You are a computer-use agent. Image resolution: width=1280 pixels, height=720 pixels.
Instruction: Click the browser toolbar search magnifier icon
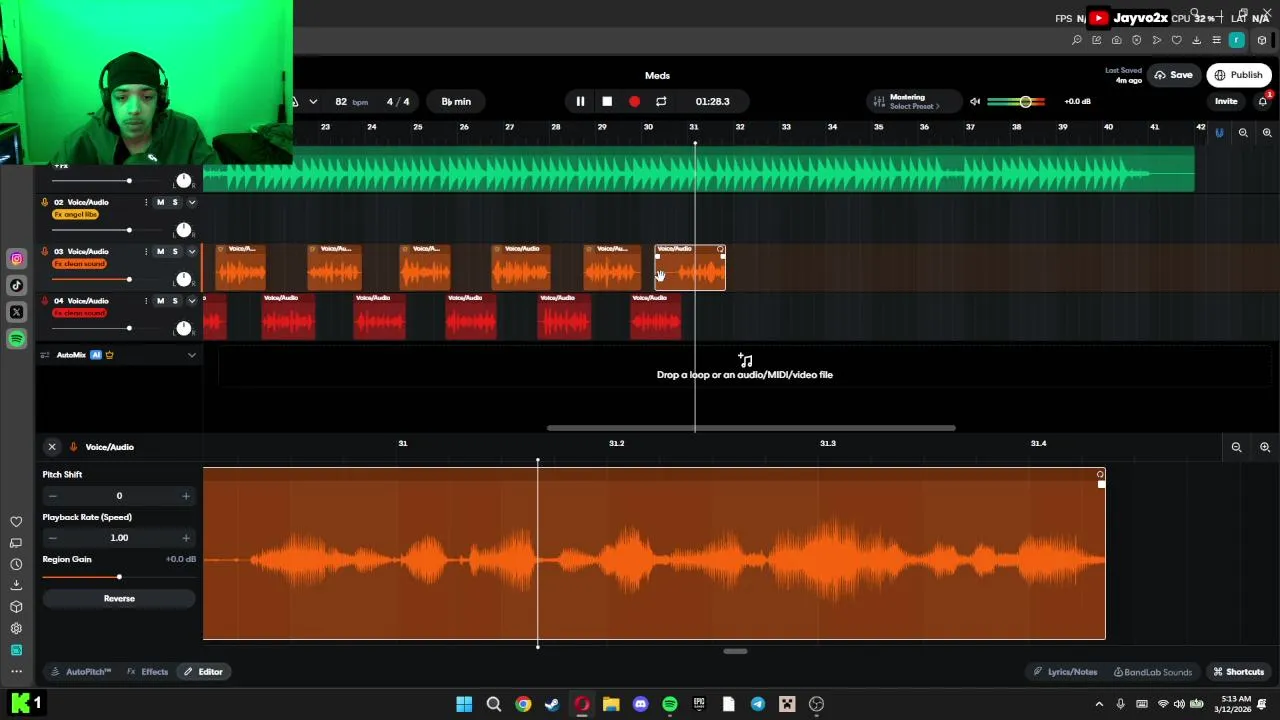pyautogui.click(x=1077, y=40)
